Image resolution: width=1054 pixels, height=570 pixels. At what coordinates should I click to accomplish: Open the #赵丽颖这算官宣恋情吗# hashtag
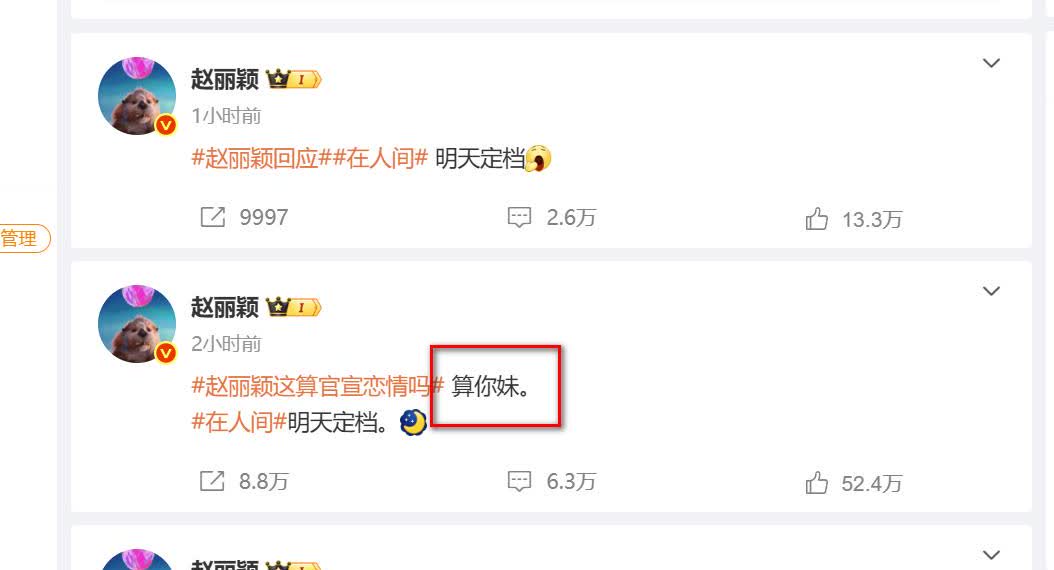318,386
